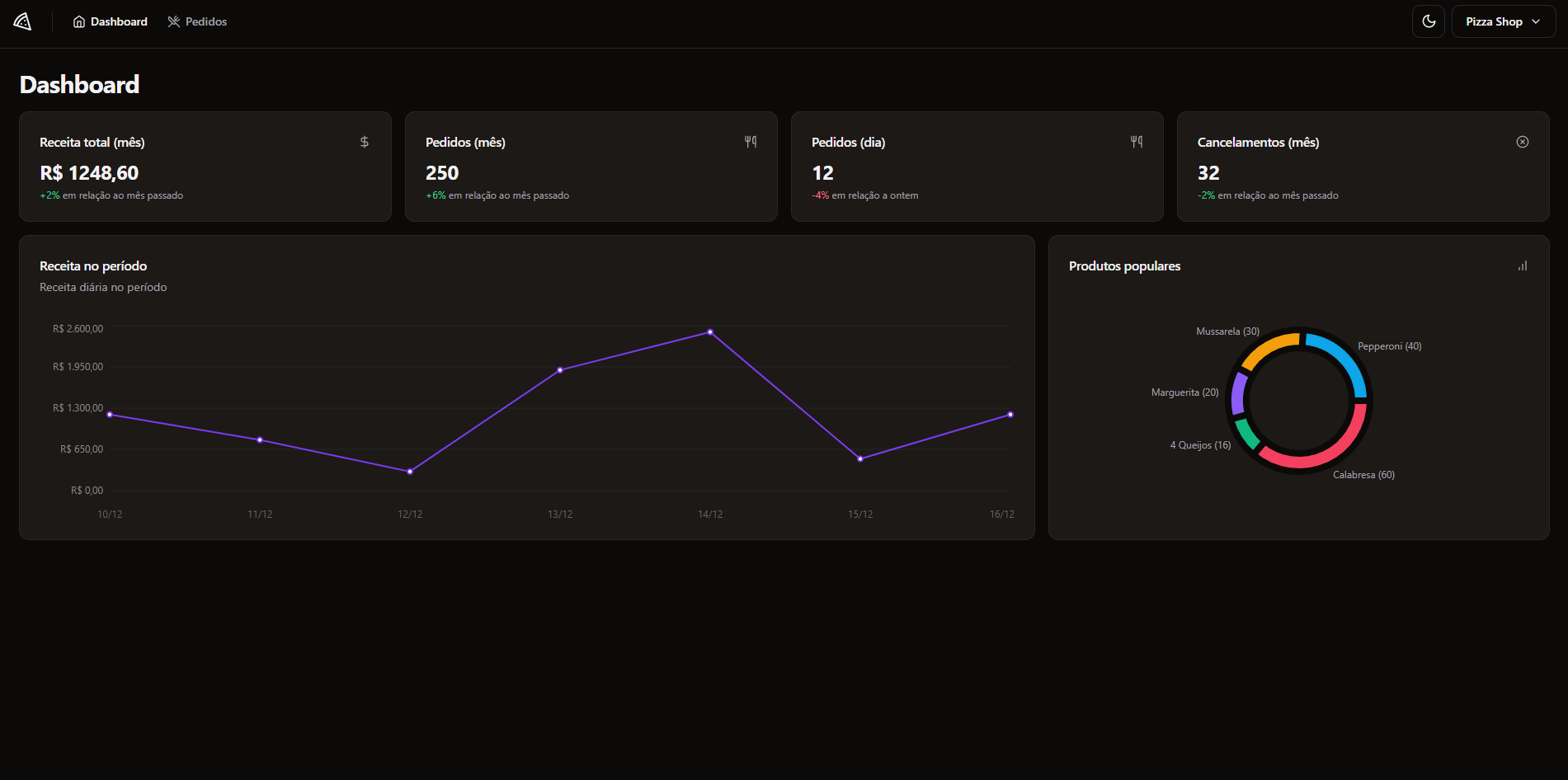Viewport: 1568px width, 780px height.
Task: Toggle the dark/light theme moon button
Action: [1429, 21]
